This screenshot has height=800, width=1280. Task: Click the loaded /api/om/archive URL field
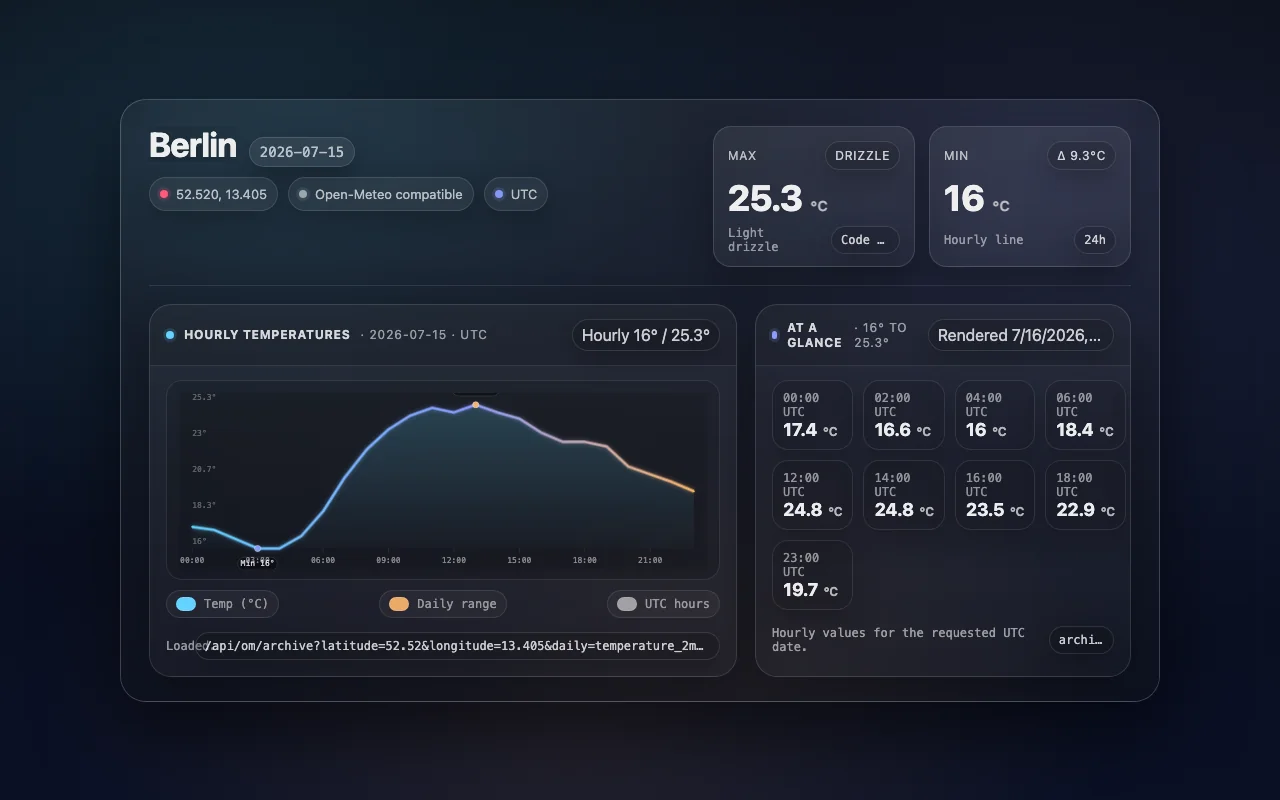(x=457, y=646)
